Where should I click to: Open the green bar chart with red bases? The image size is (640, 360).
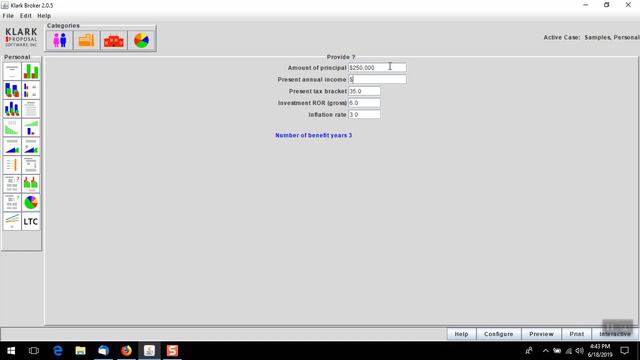tap(31, 71)
